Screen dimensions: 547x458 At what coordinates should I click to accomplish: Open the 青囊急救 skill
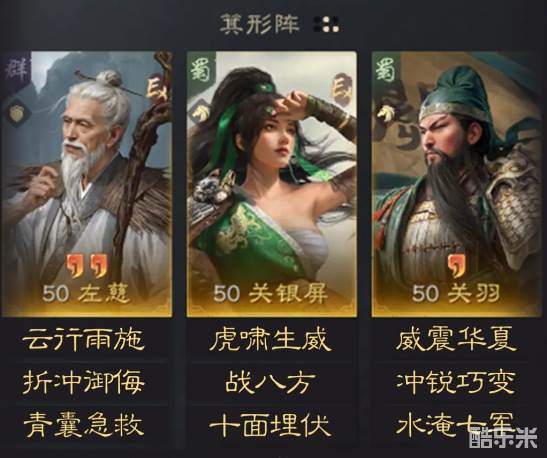(x=84, y=425)
